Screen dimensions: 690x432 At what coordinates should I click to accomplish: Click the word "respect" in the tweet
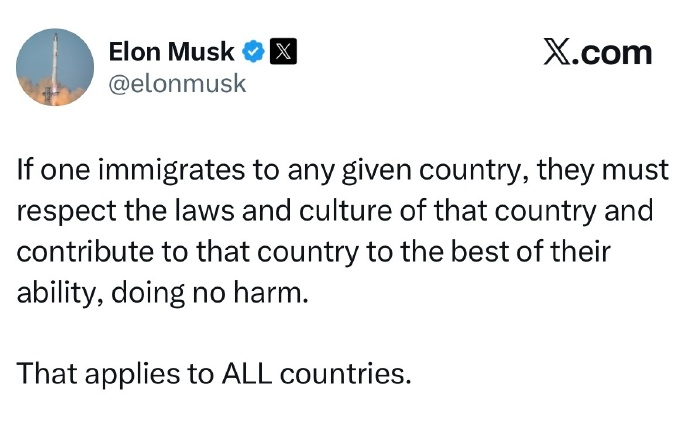66,212
